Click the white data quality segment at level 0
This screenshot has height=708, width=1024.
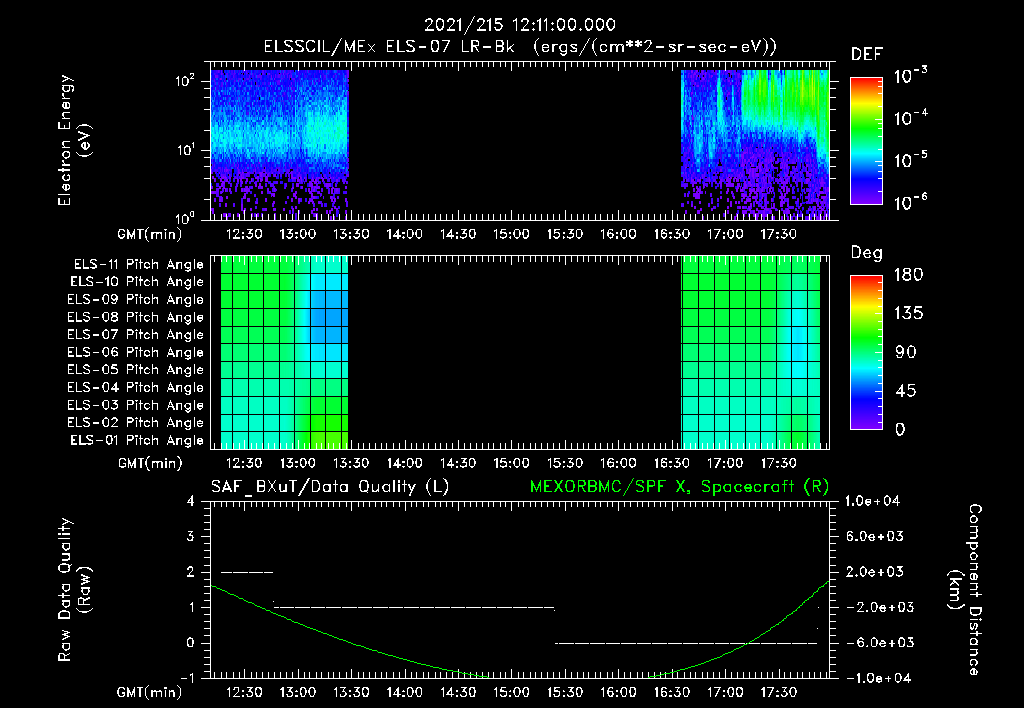coord(686,643)
